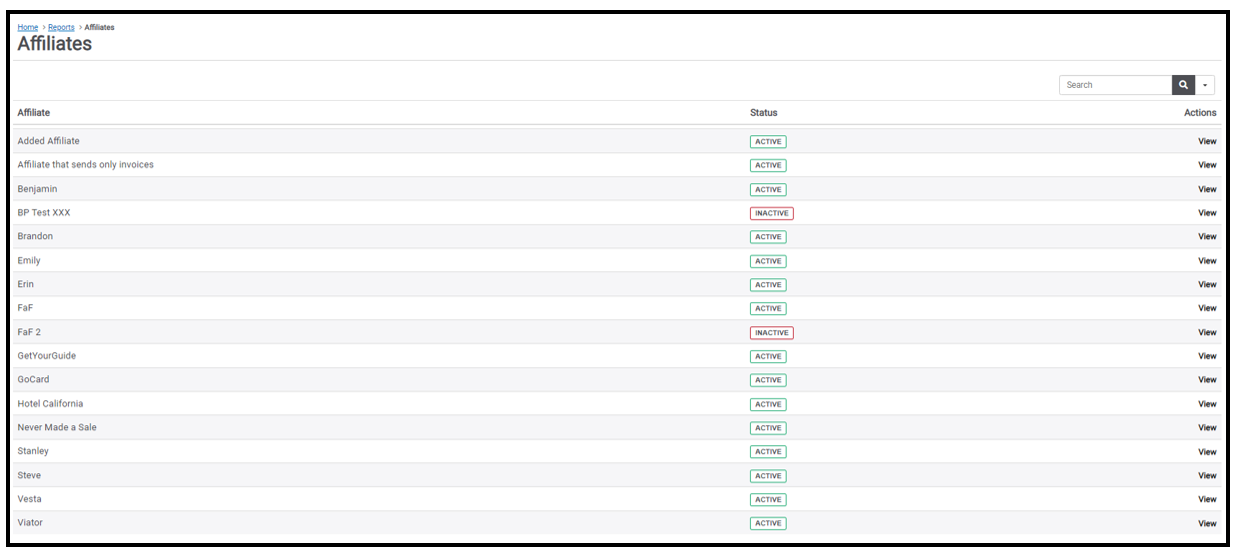Select the Erin affiliate name
The image size is (1236, 556).
(26, 285)
